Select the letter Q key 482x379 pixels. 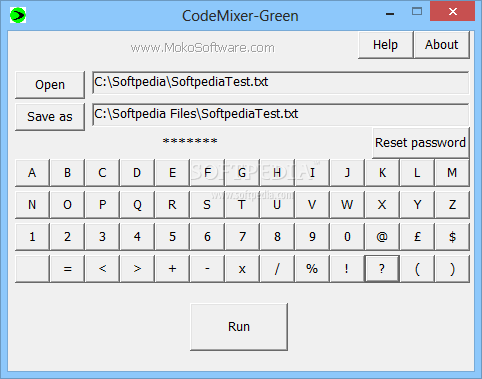pos(137,205)
